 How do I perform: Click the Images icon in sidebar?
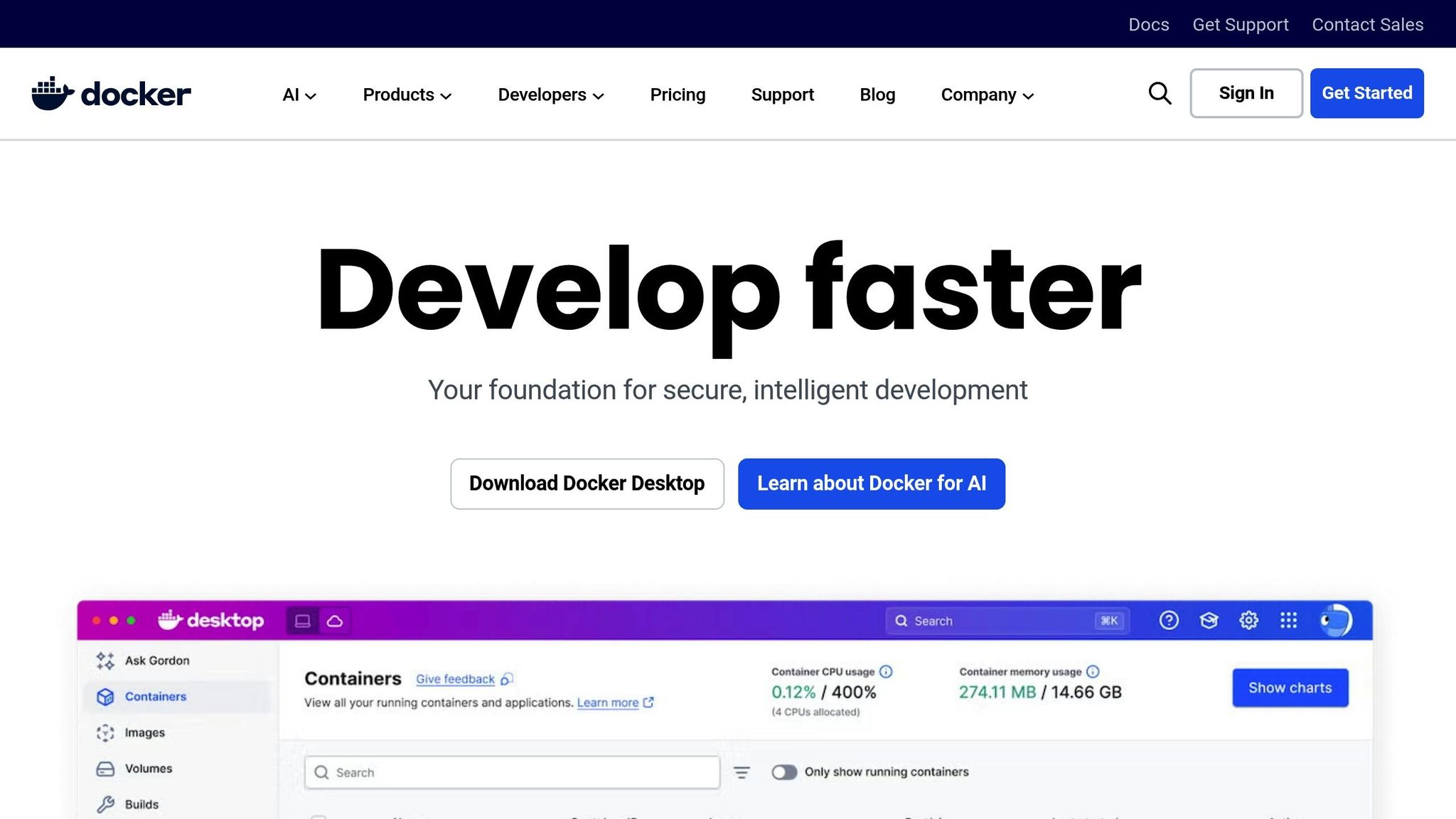tap(105, 733)
